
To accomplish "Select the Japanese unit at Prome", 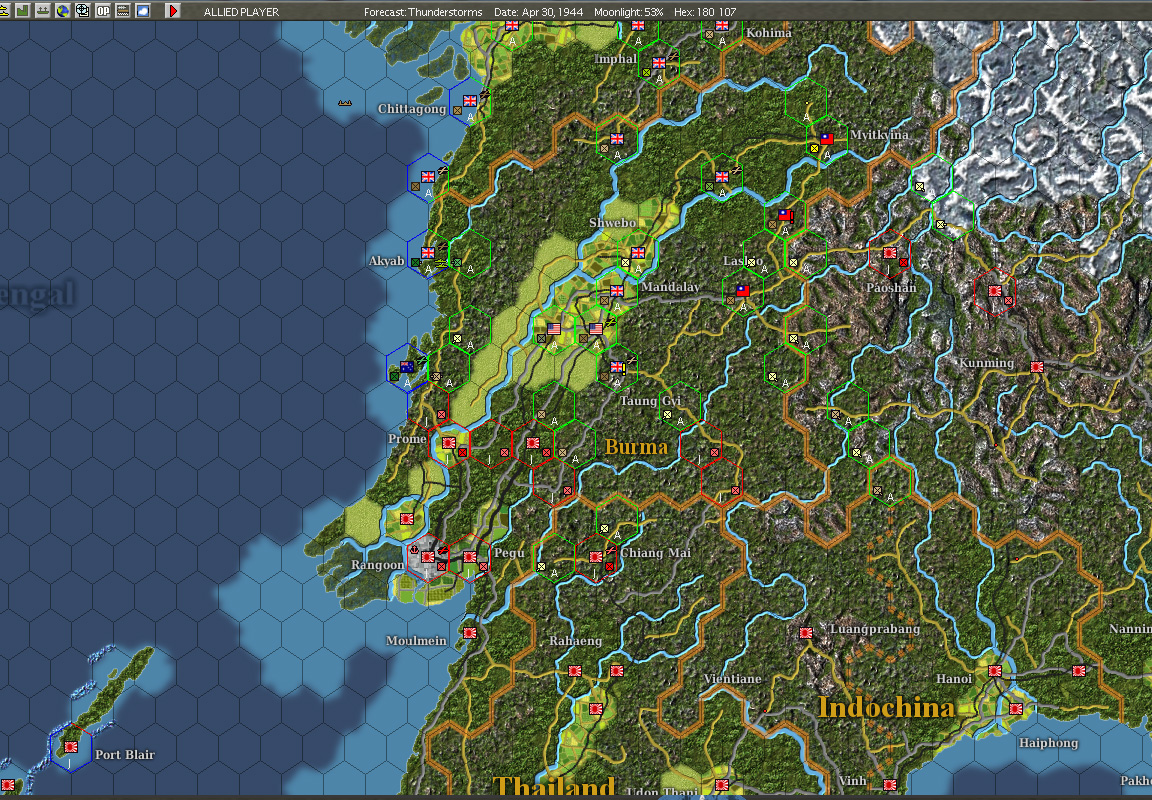I will [x=449, y=443].
